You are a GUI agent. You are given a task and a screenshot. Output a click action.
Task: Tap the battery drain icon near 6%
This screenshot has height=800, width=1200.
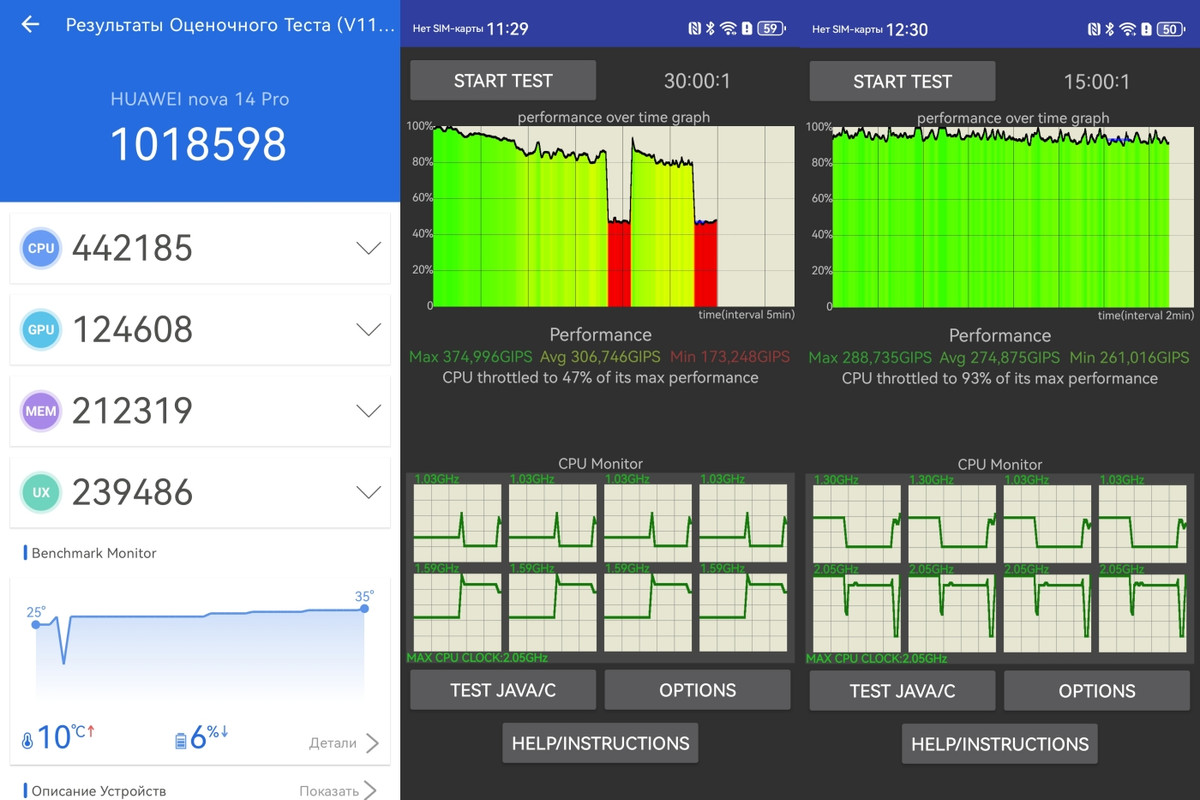coord(181,741)
